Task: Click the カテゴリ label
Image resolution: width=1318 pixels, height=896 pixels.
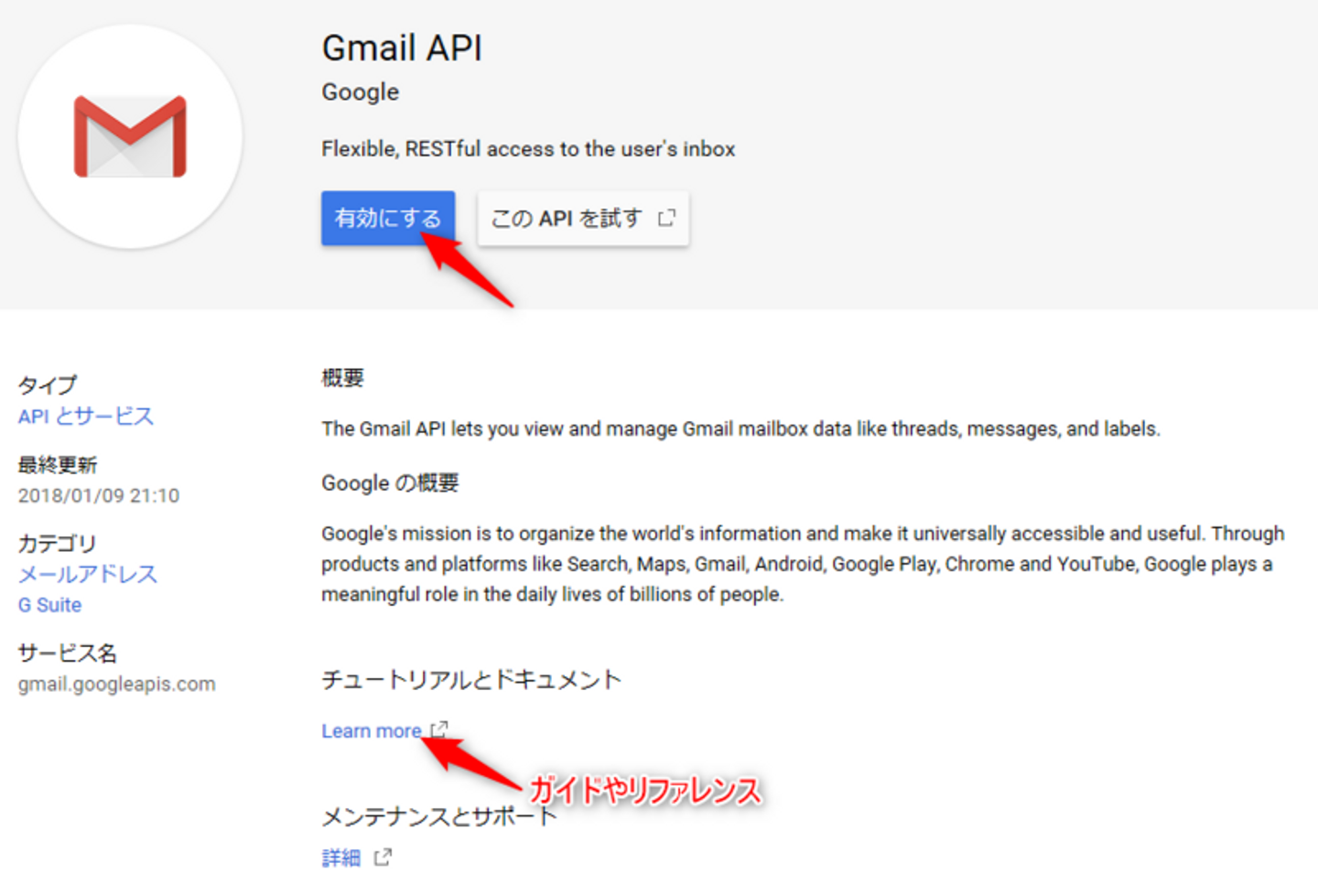Action: pyautogui.click(x=57, y=543)
